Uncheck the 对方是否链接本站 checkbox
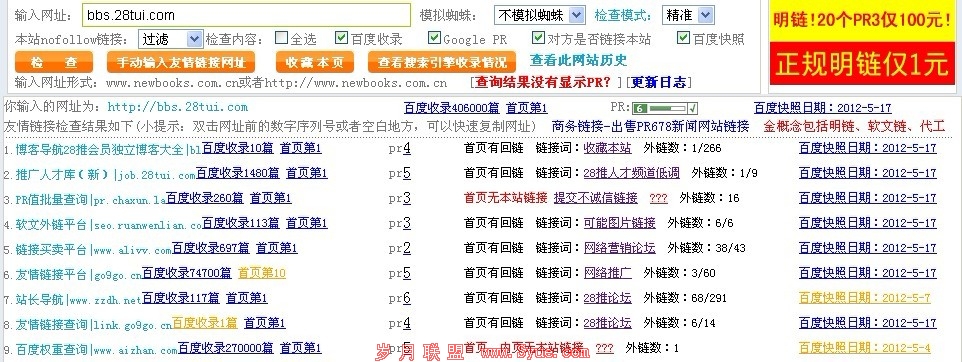Image resolution: width=962 pixels, height=362 pixels. pos(538,38)
